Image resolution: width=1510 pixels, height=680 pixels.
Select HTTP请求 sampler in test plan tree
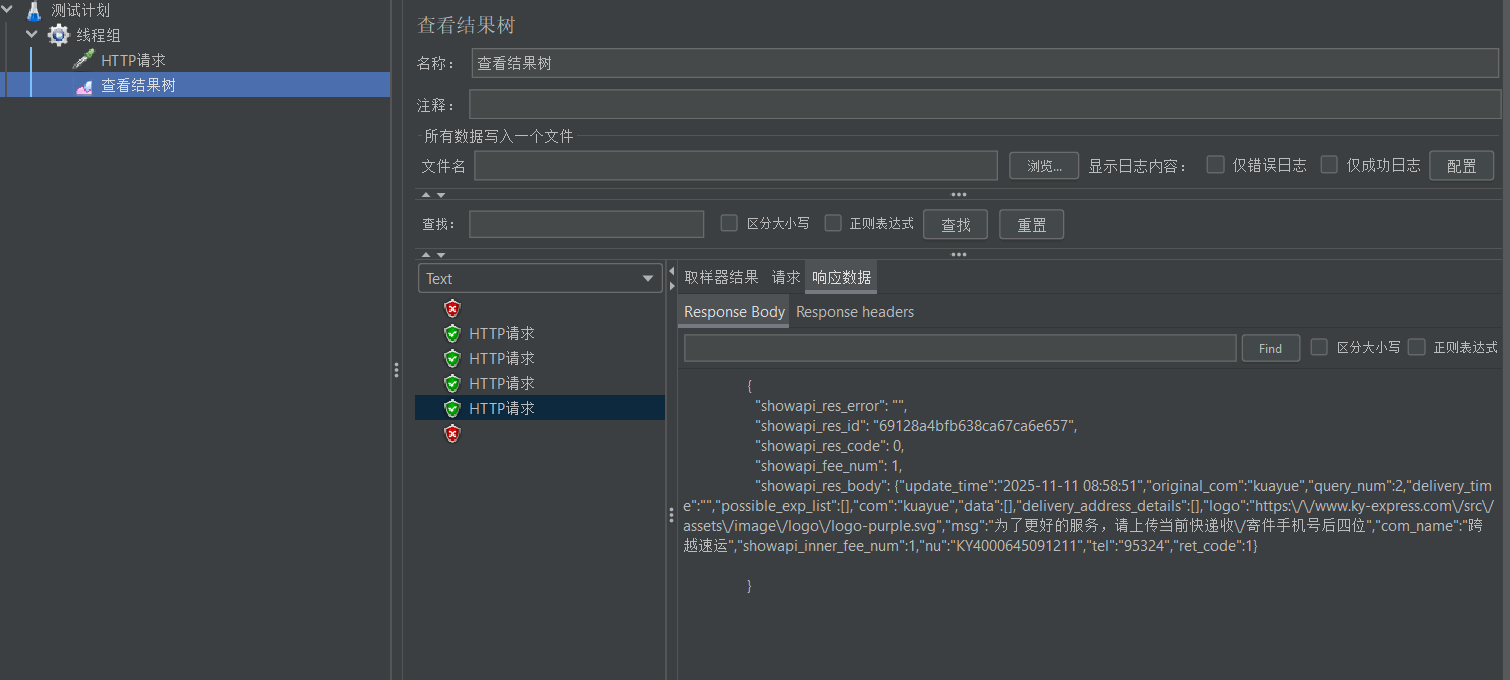tap(133, 60)
